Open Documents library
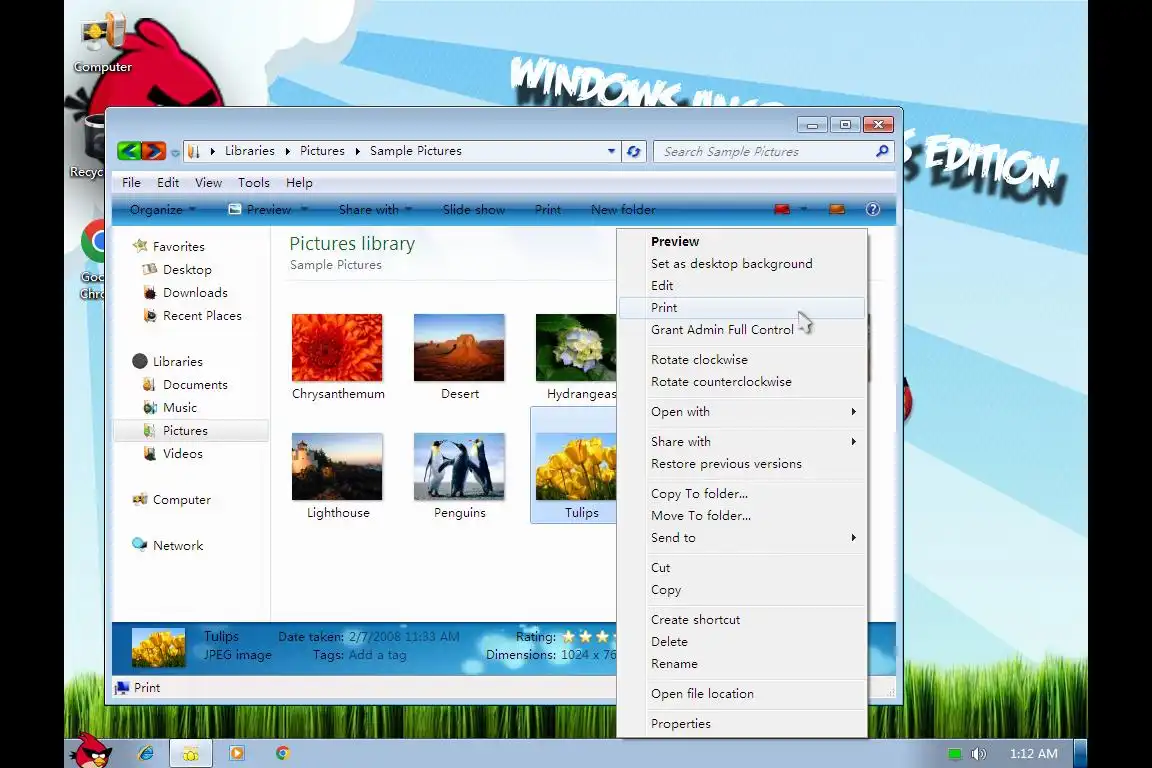 [195, 384]
